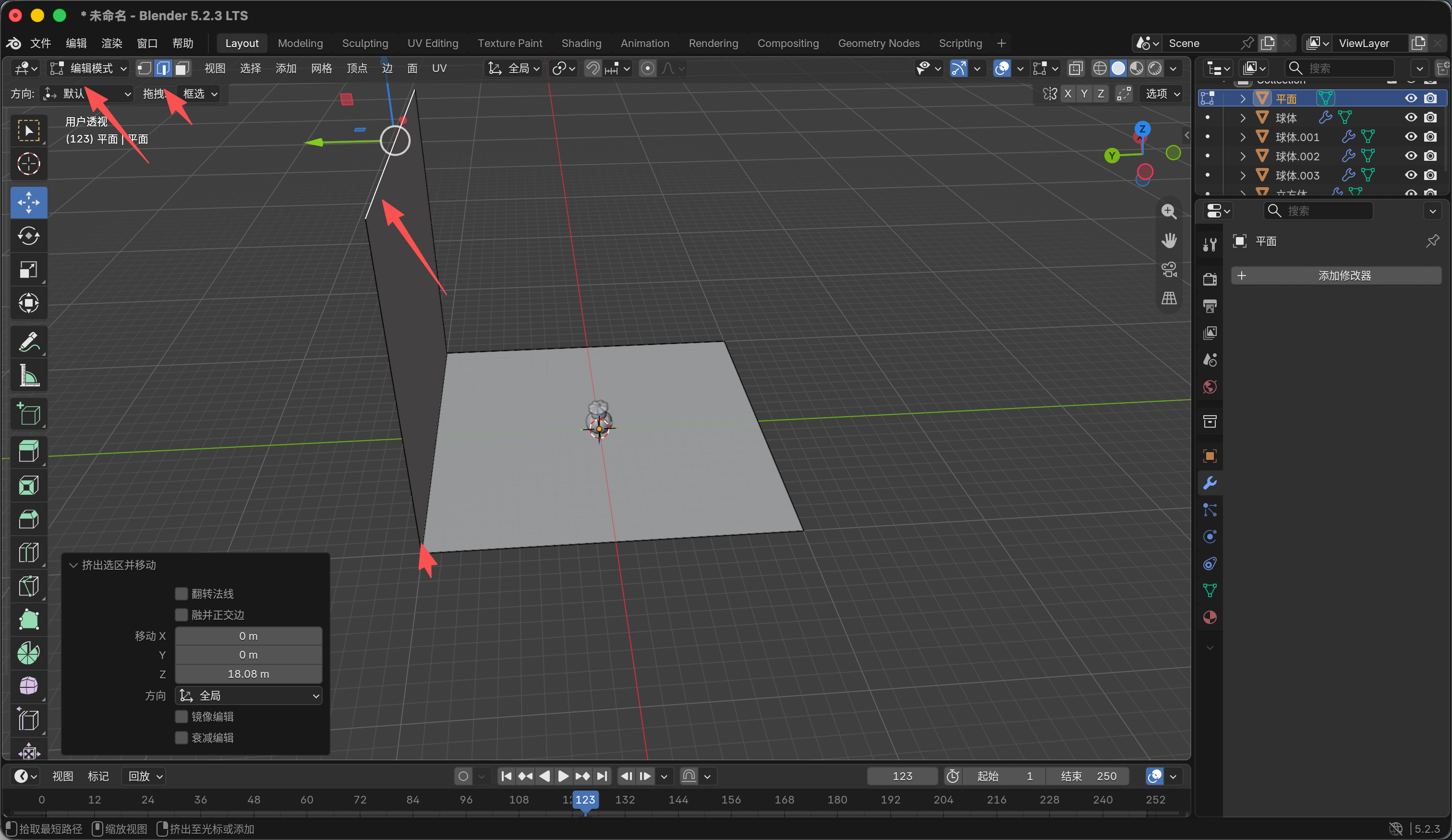The height and width of the screenshot is (840, 1452).
Task: Select the Rotate tool
Action: point(28,236)
